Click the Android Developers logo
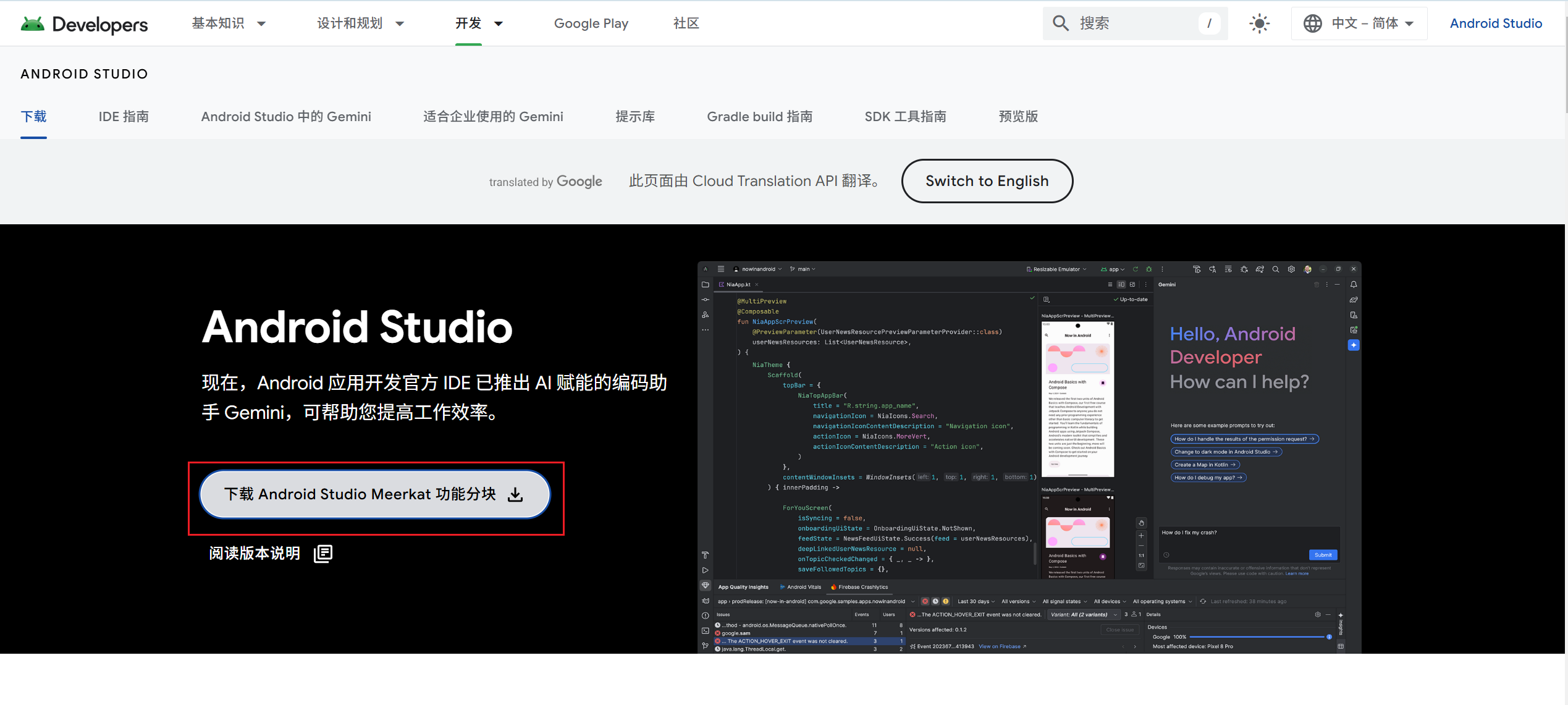The image size is (1568, 705). [84, 23]
